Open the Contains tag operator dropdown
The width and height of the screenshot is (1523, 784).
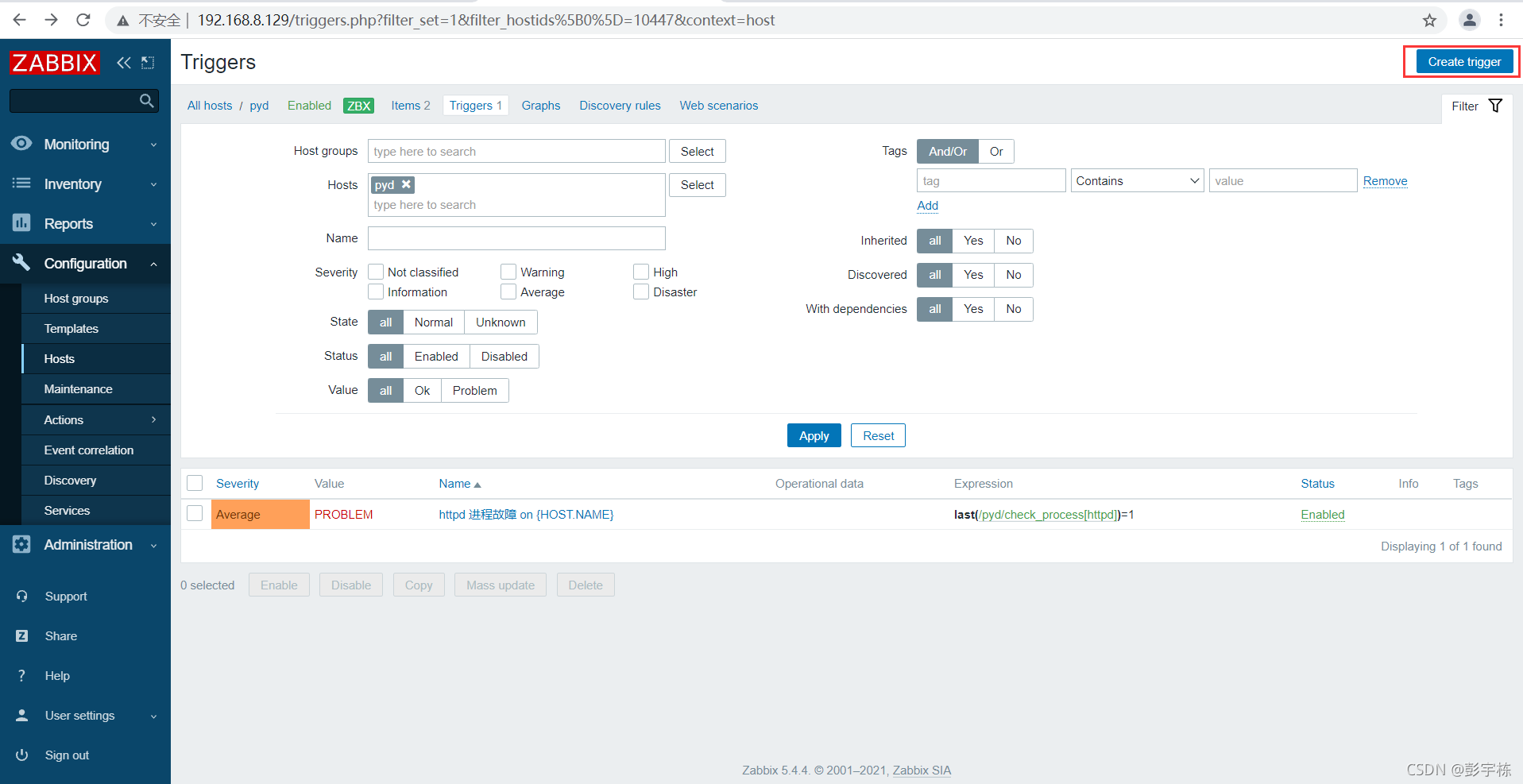click(x=1137, y=180)
